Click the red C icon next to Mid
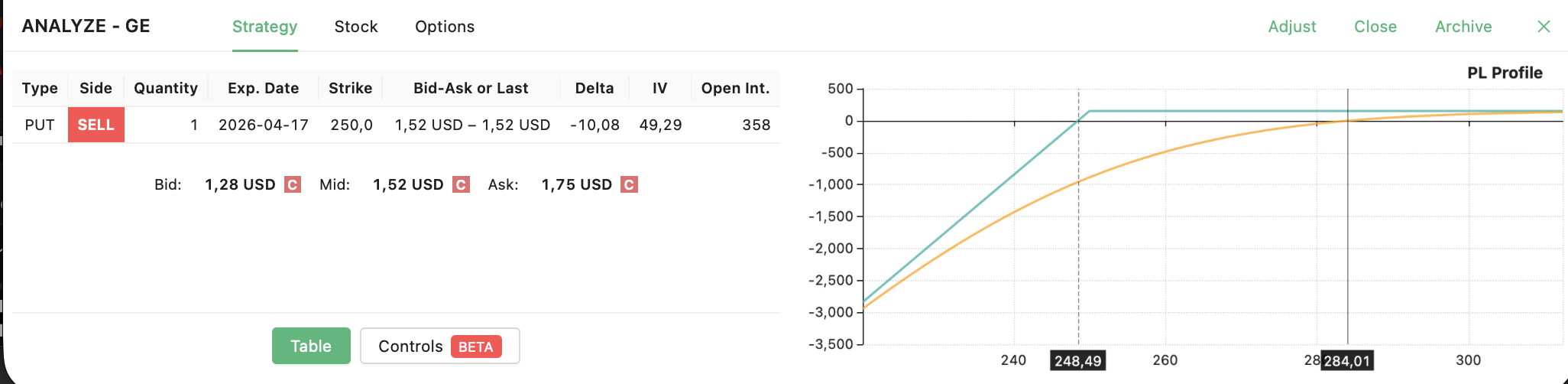The image size is (1568, 384). pos(461,184)
